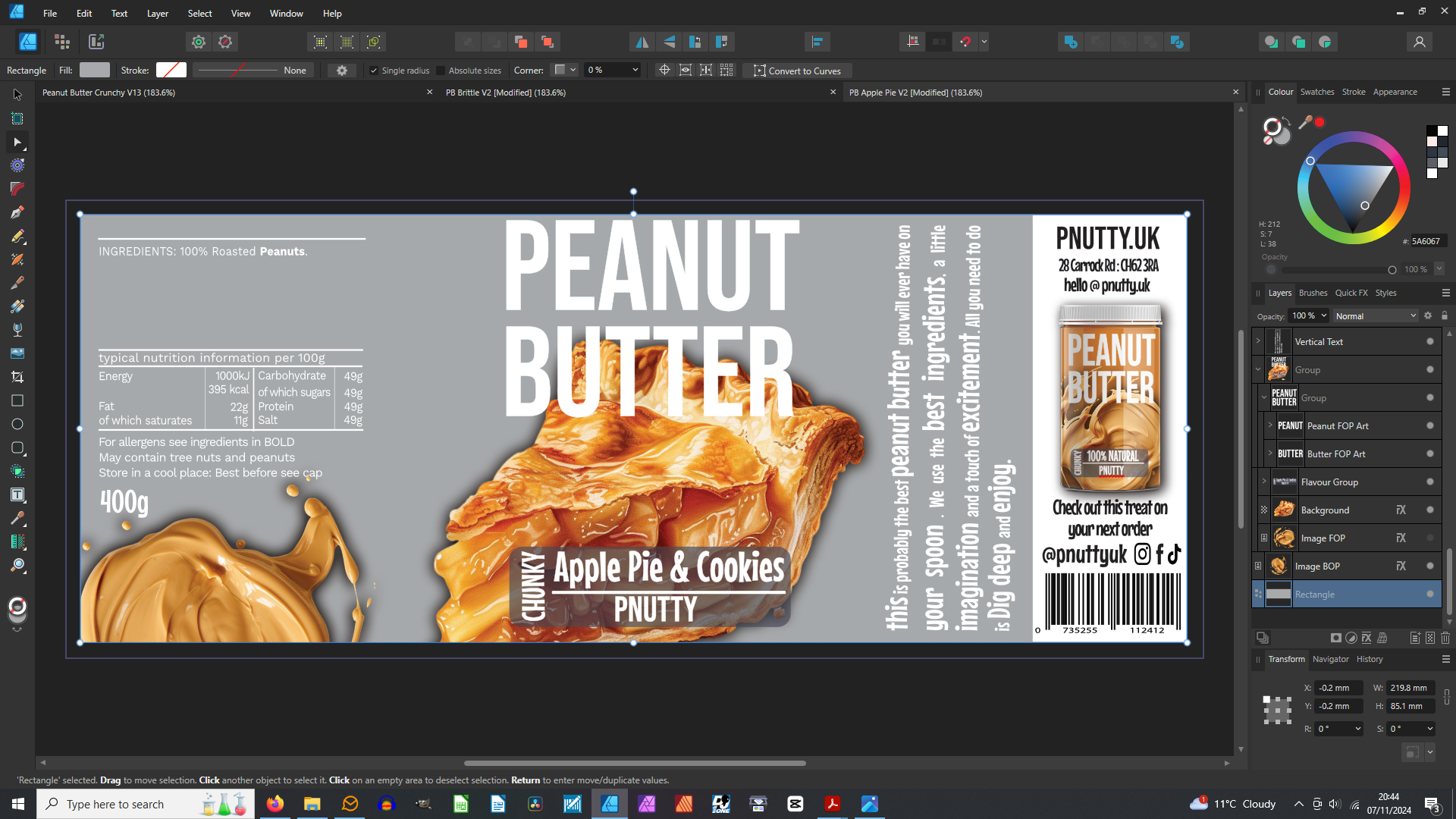Select the Node tool
The image size is (1456, 819).
pos(17,142)
